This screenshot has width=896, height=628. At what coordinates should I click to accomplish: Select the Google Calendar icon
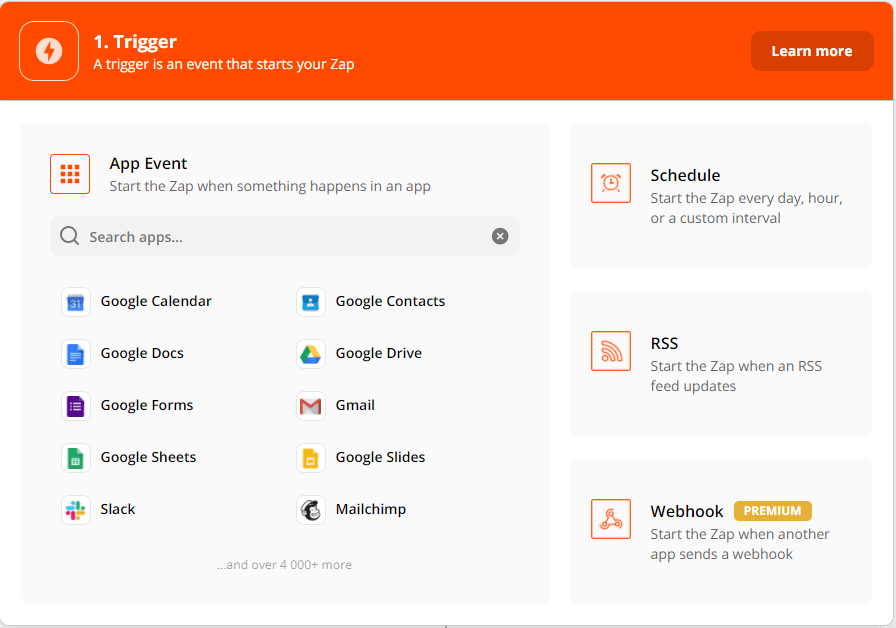click(76, 302)
